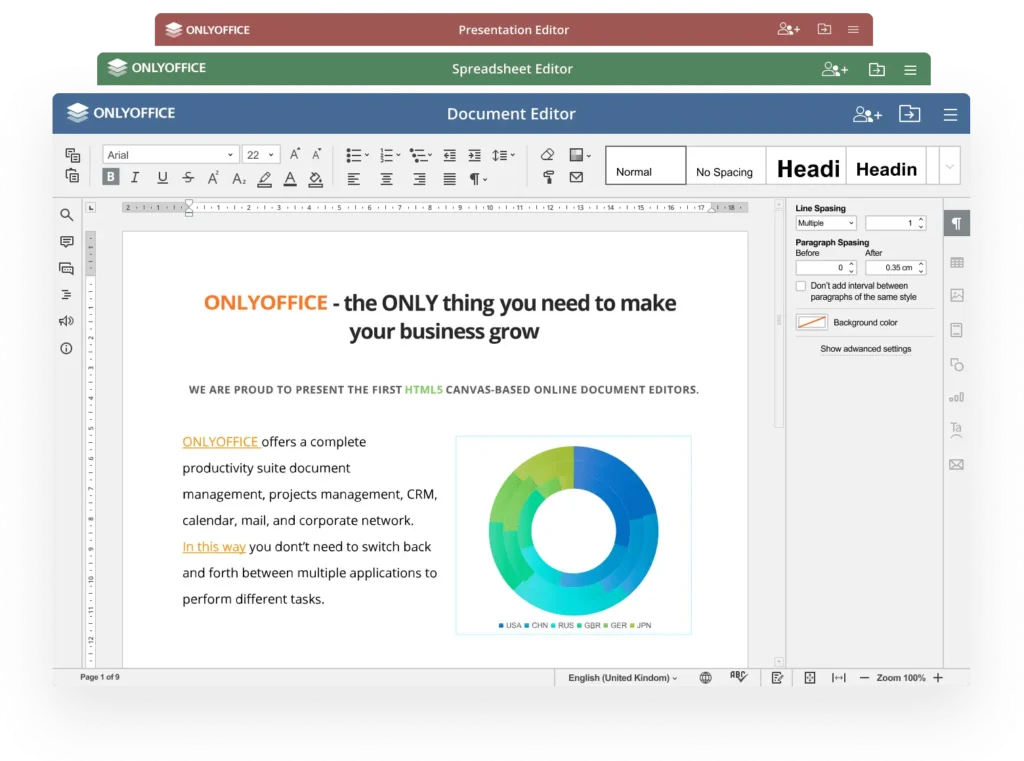Click the About info icon
The height and width of the screenshot is (761, 1024).
click(67, 348)
